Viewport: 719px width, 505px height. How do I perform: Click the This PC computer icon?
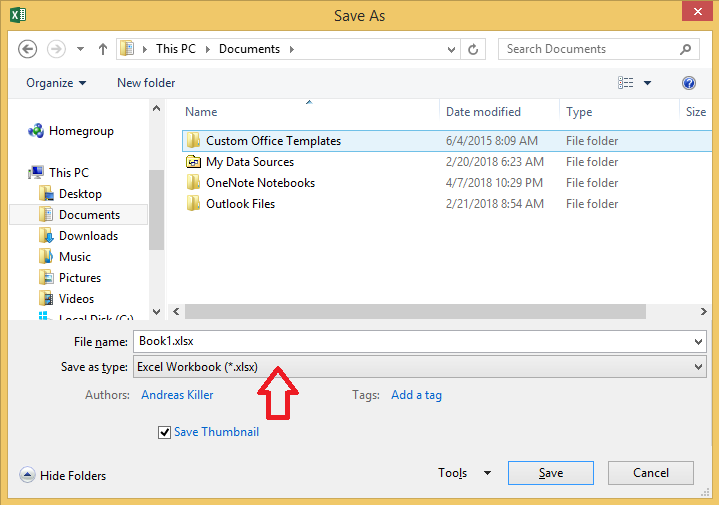[x=36, y=172]
